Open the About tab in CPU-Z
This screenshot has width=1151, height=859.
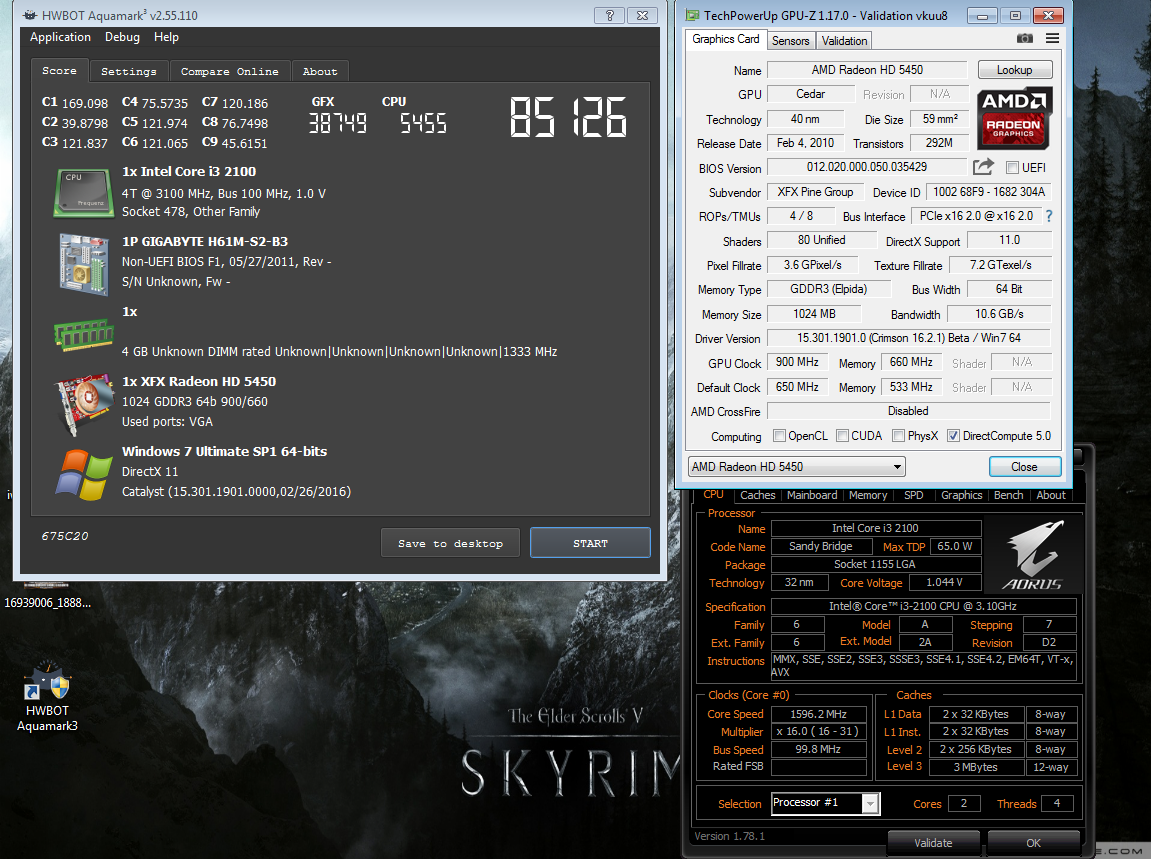click(1050, 495)
